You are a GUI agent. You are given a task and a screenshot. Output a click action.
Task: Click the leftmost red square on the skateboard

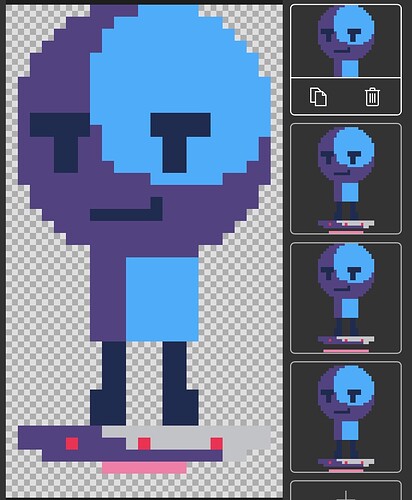click(72, 444)
